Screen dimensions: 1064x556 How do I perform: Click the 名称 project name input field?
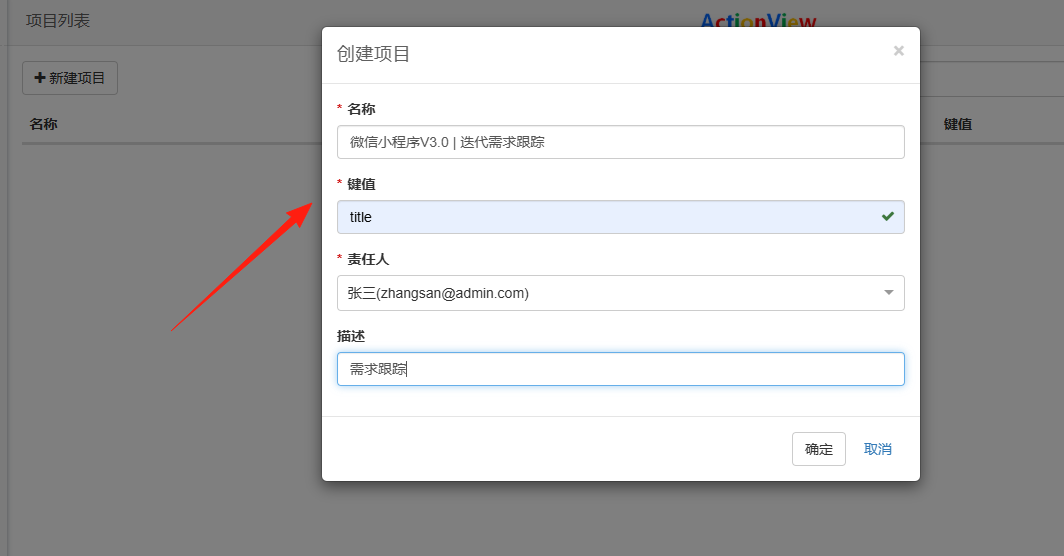pos(620,142)
